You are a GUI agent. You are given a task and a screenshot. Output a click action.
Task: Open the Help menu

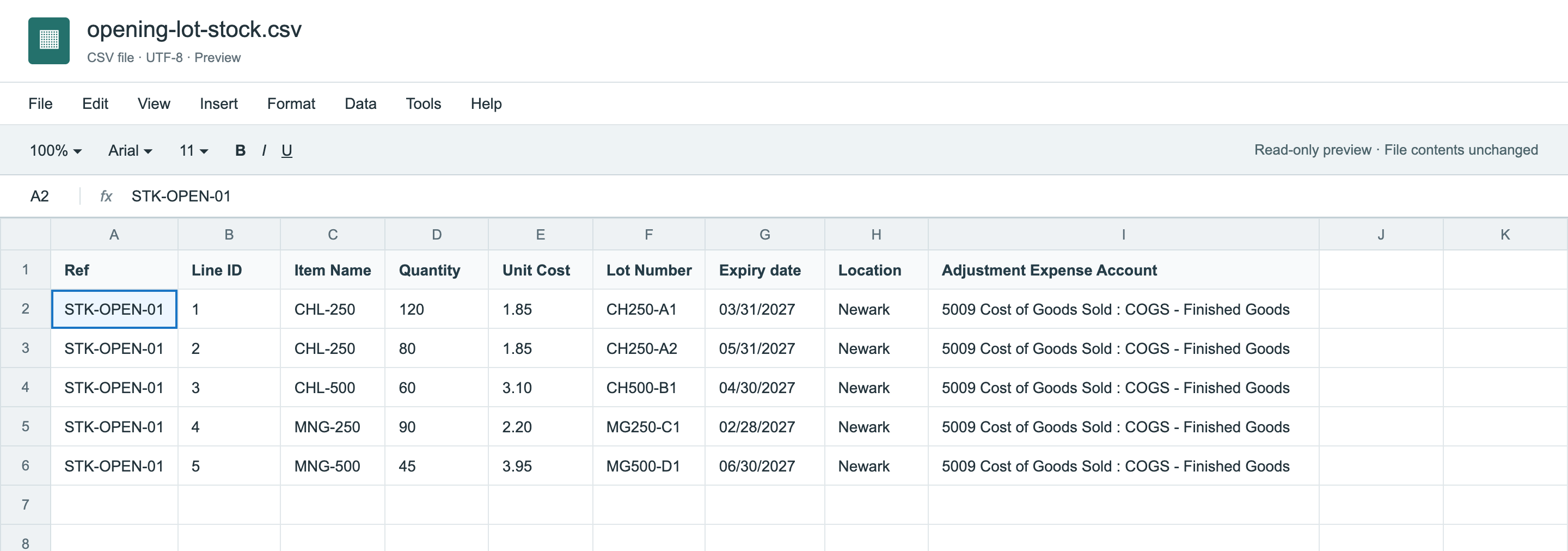point(486,103)
